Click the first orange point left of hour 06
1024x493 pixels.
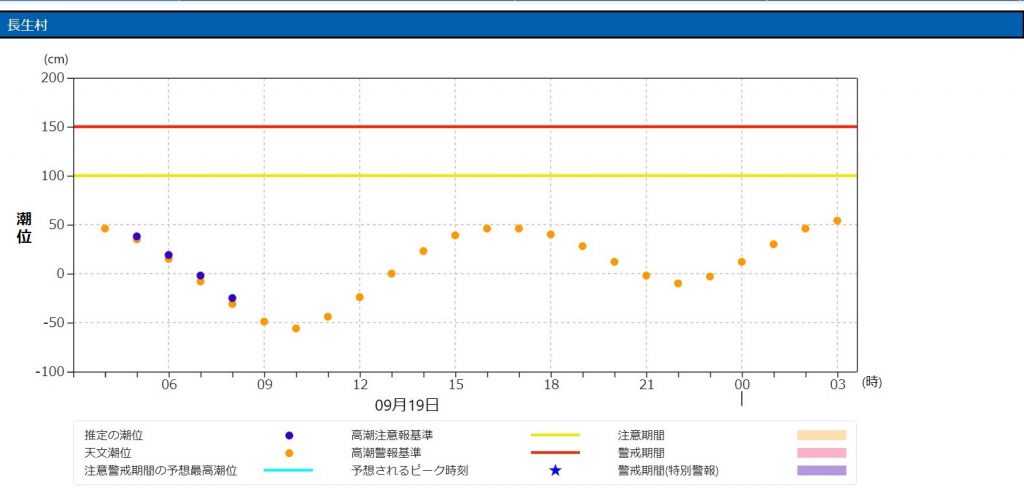pos(136,240)
